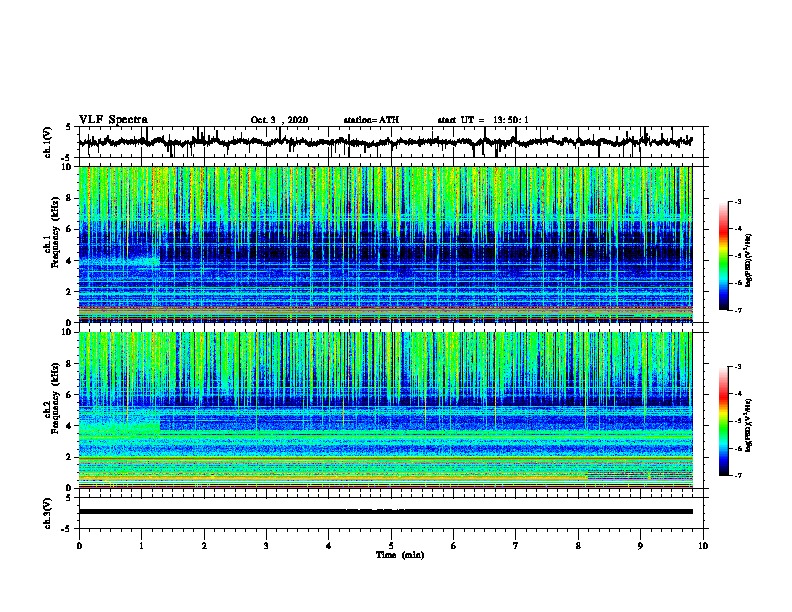Select the date text "Oct. 3 , 2020"
Screen dimensions: 792x612
[279, 120]
